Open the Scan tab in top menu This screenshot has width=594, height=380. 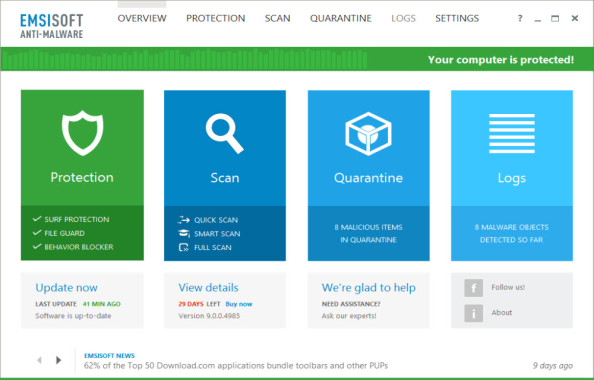pos(277,18)
